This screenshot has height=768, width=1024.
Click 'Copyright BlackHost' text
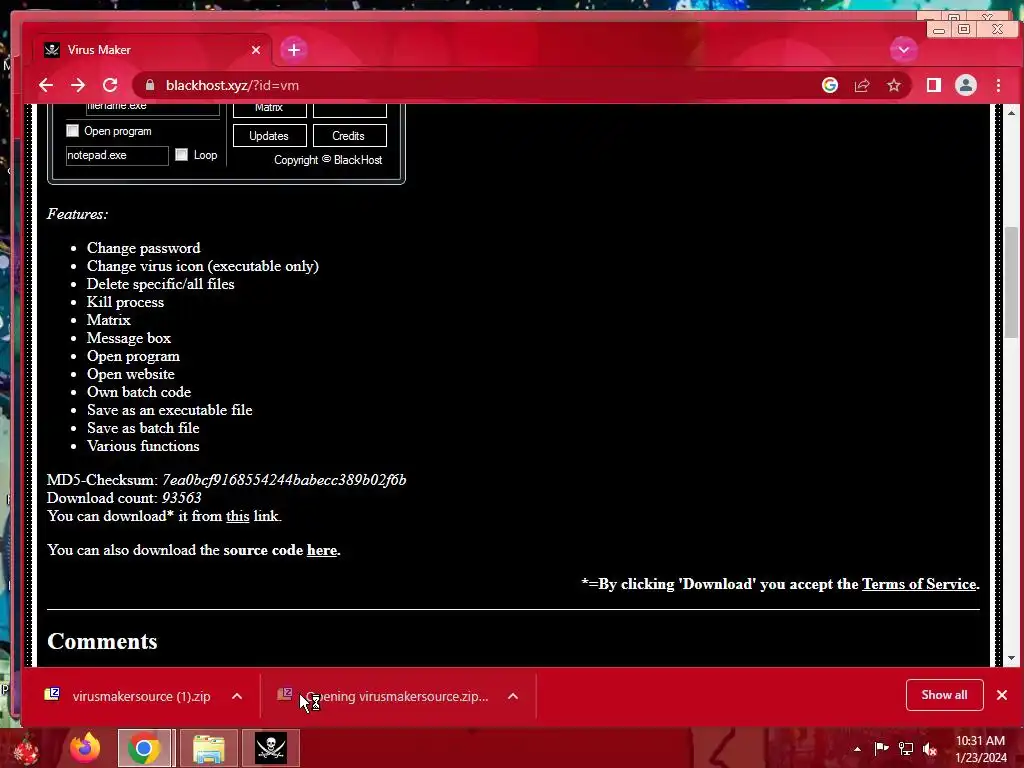(x=328, y=160)
